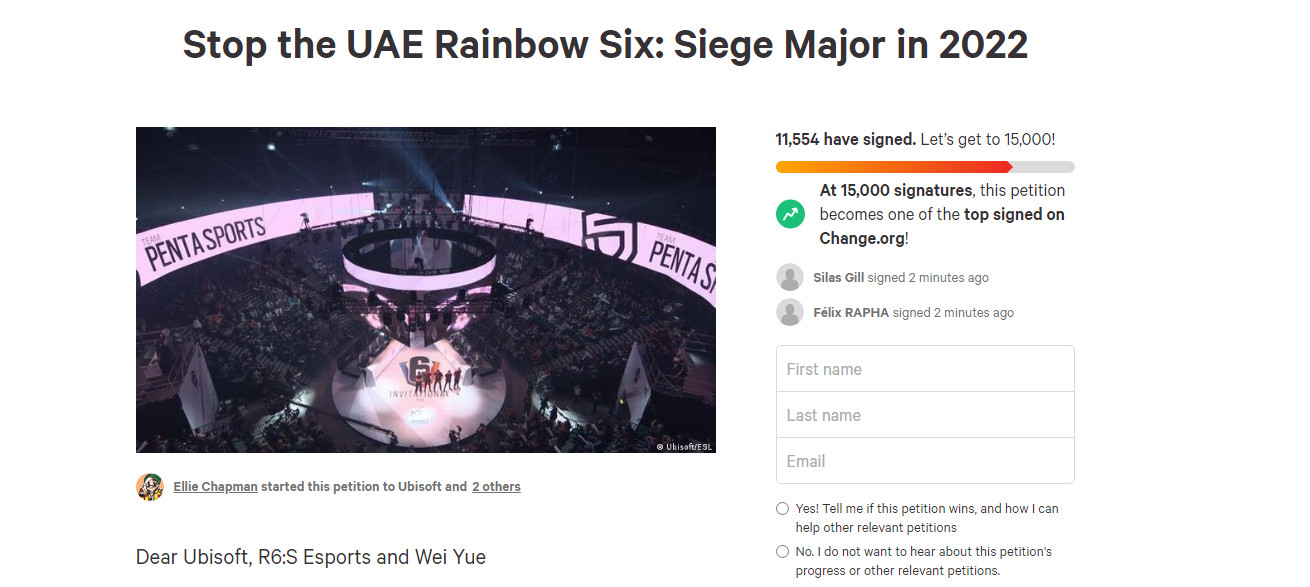The height and width of the screenshot is (587, 1310).
Task: Click the 'Dear Ubisoft, R6:S Esports' letter greeting
Action: pos(311,557)
